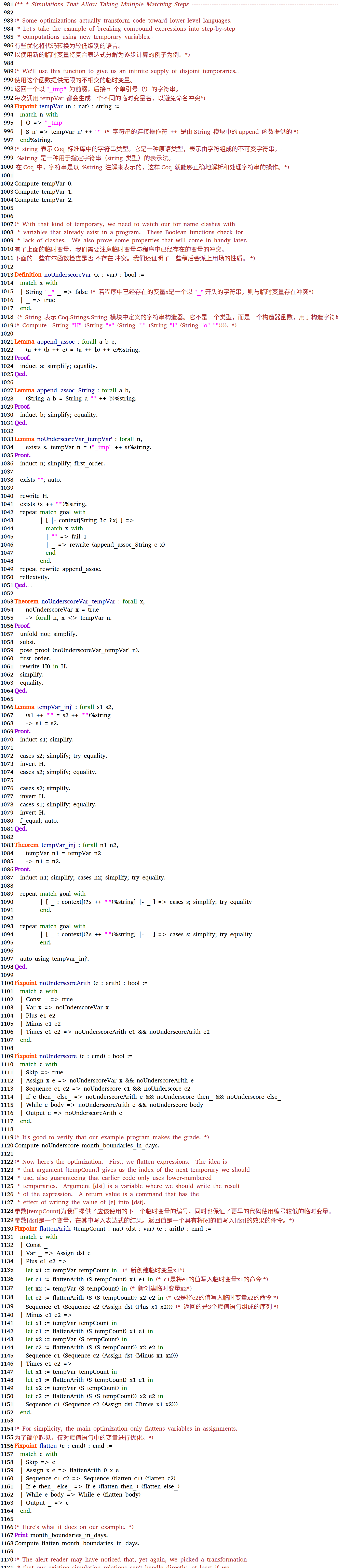Click the heading comment on line 981
Image resolution: width=338 pixels, height=1568 pixels.
[x=176, y=4]
